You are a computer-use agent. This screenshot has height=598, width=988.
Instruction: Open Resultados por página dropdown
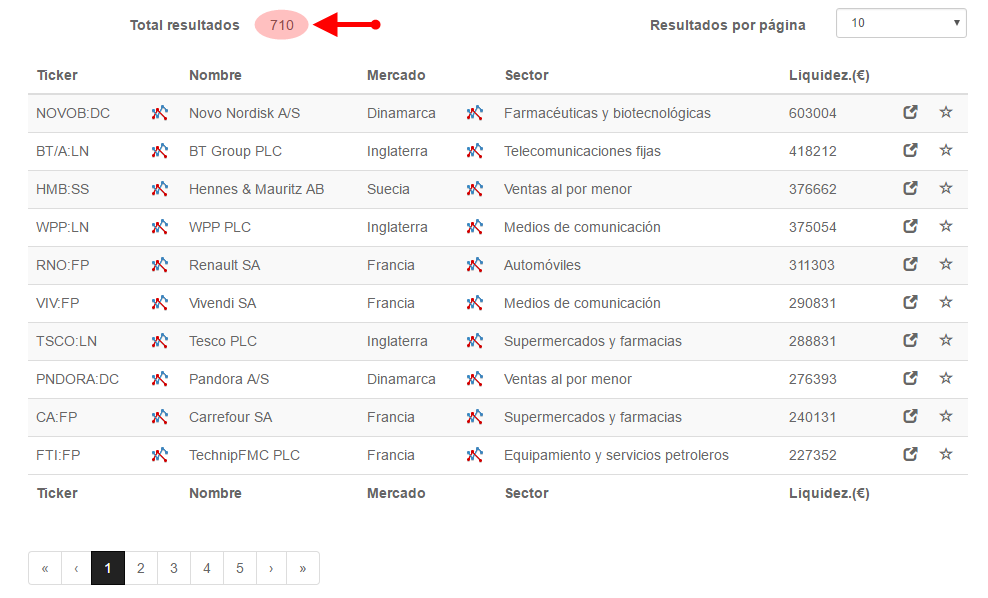(x=901, y=23)
